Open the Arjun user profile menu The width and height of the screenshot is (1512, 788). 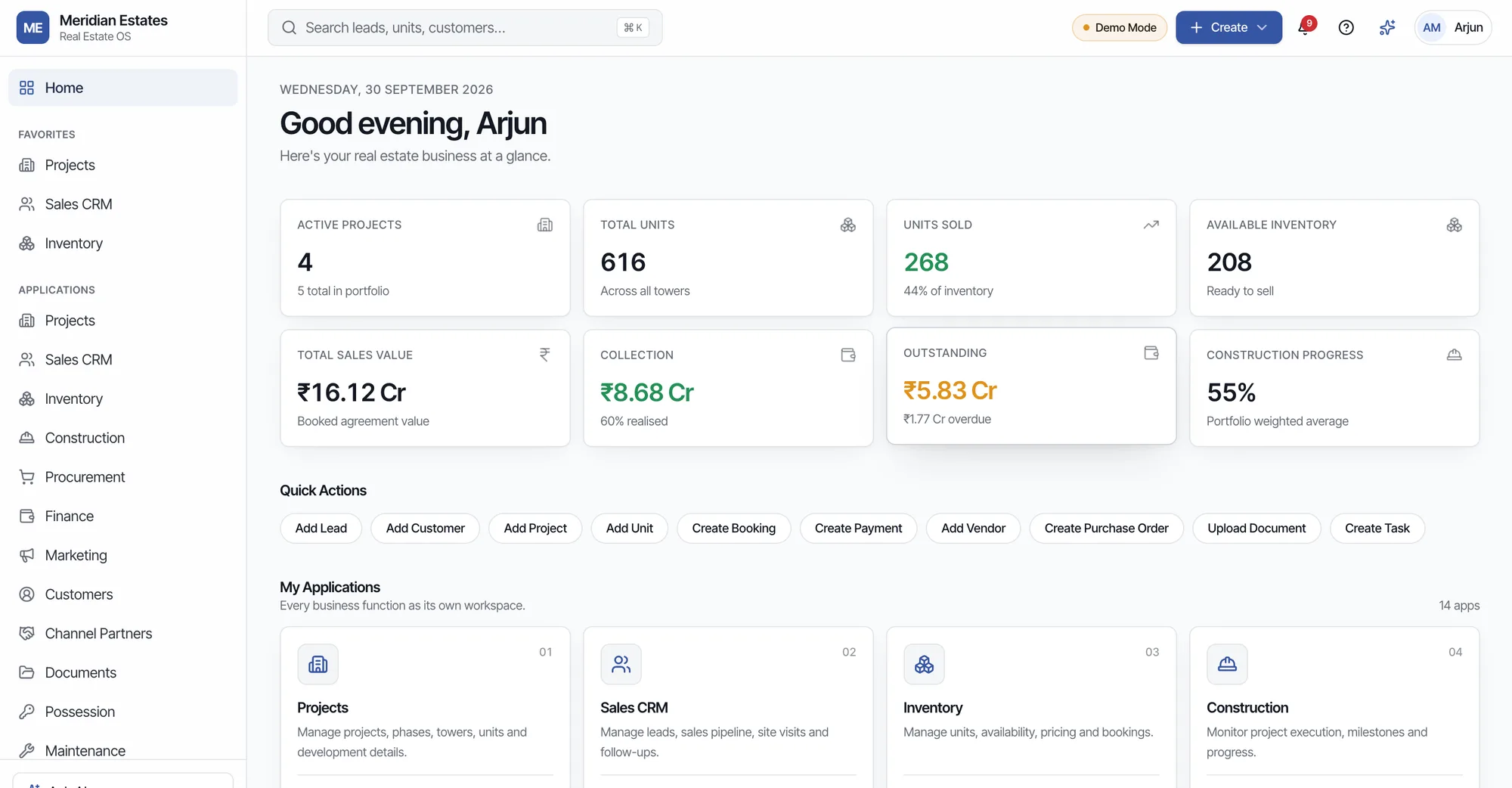pyautogui.click(x=1453, y=27)
